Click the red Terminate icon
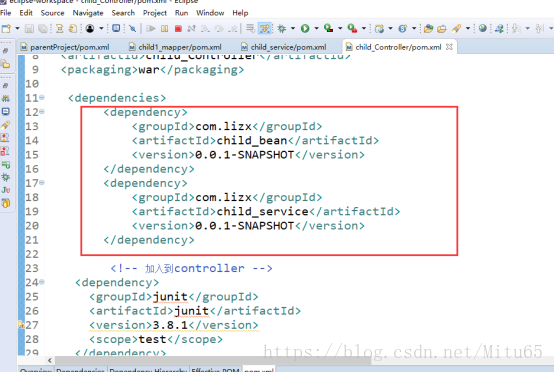Viewport: 554px width, 372px height. coord(178,29)
